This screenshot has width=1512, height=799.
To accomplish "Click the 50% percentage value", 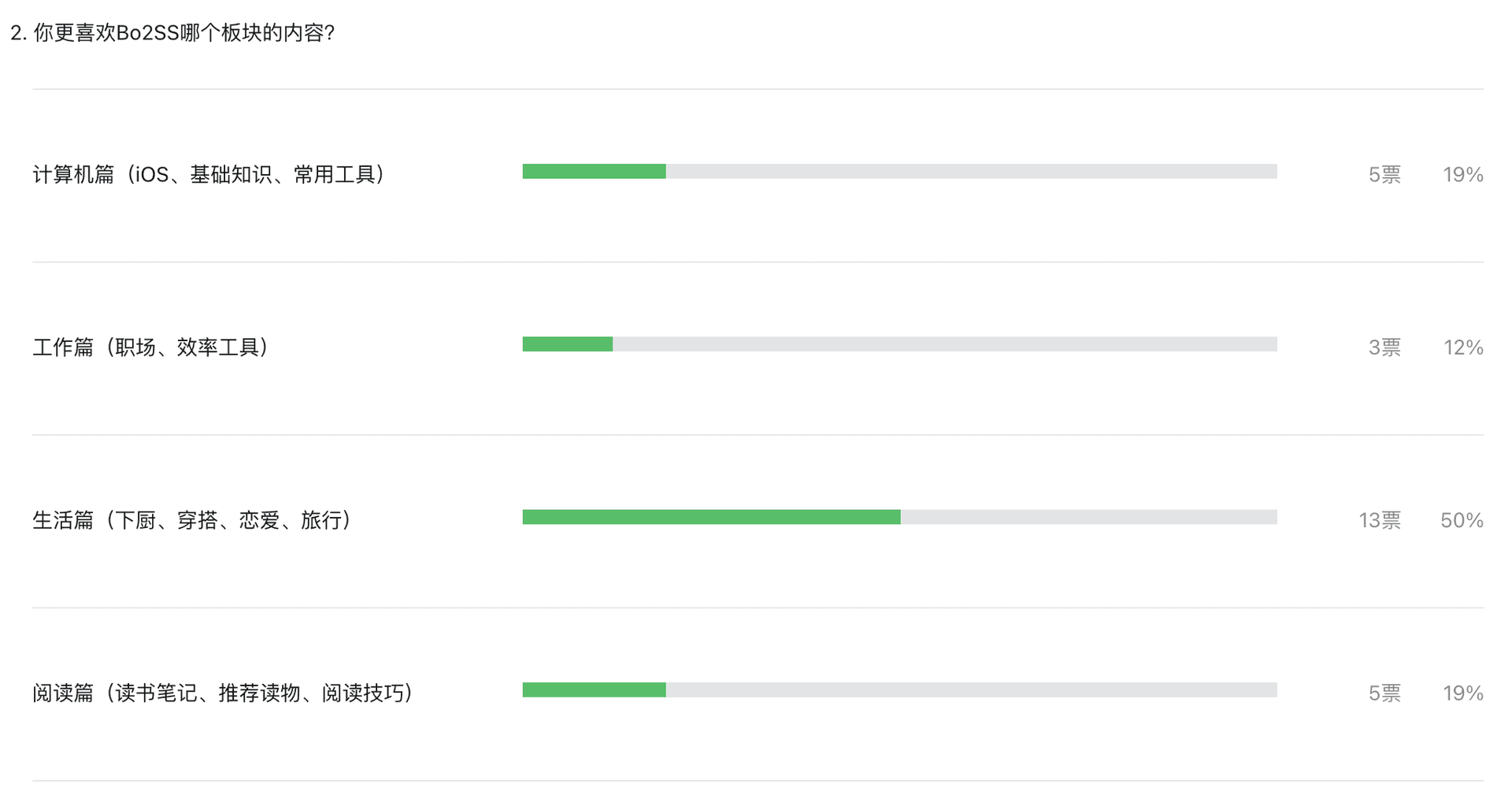I will point(1462,520).
